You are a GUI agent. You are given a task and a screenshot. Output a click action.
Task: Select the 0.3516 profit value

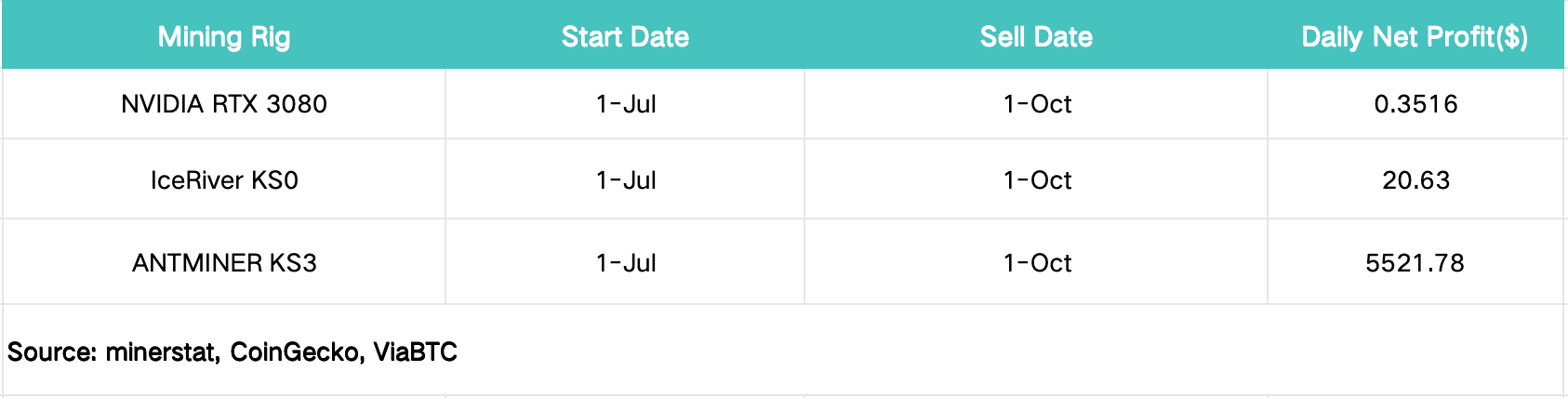coord(1415,104)
